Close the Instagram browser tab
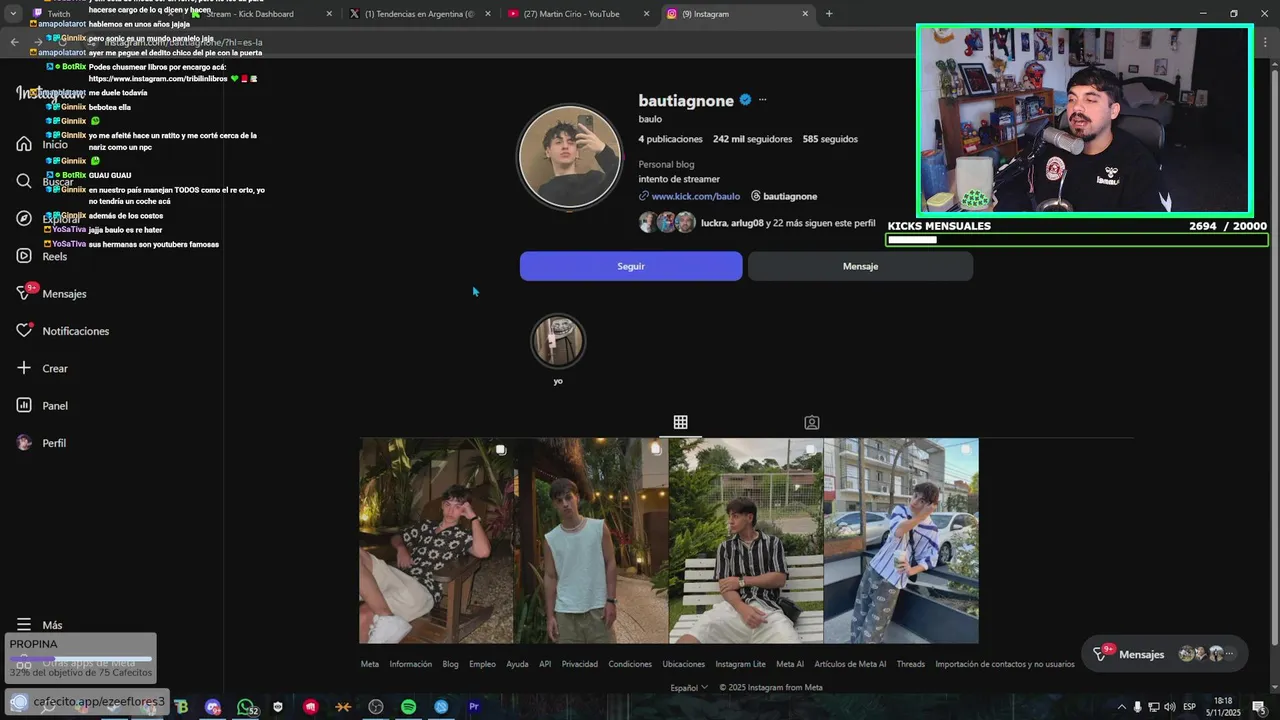 pos(805,14)
